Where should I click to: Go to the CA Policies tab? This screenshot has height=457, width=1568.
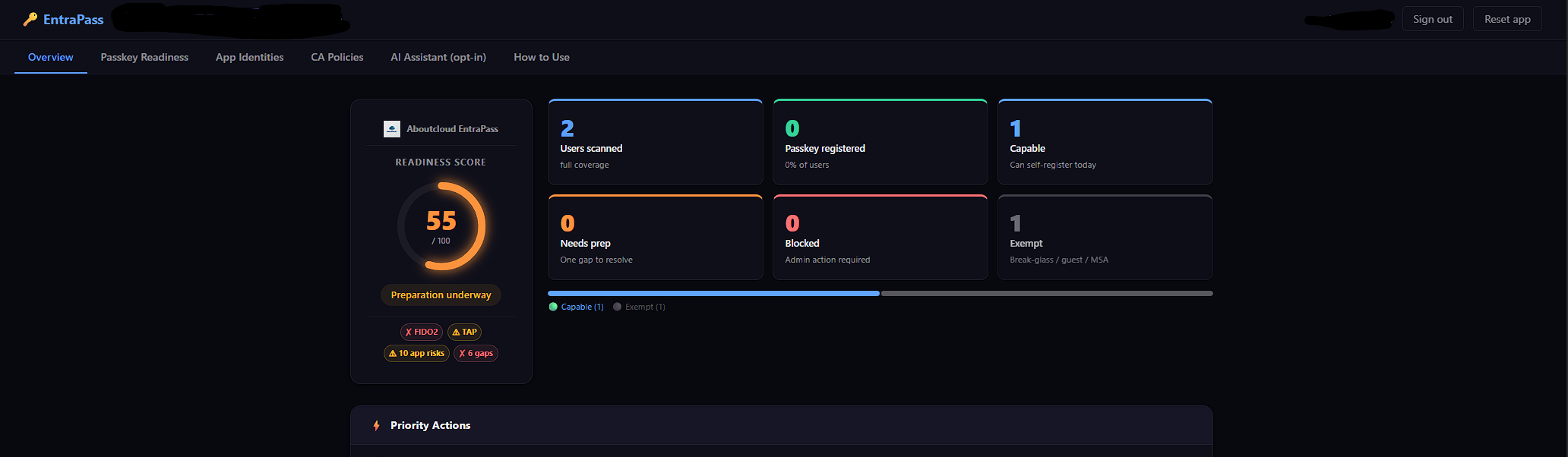337,57
